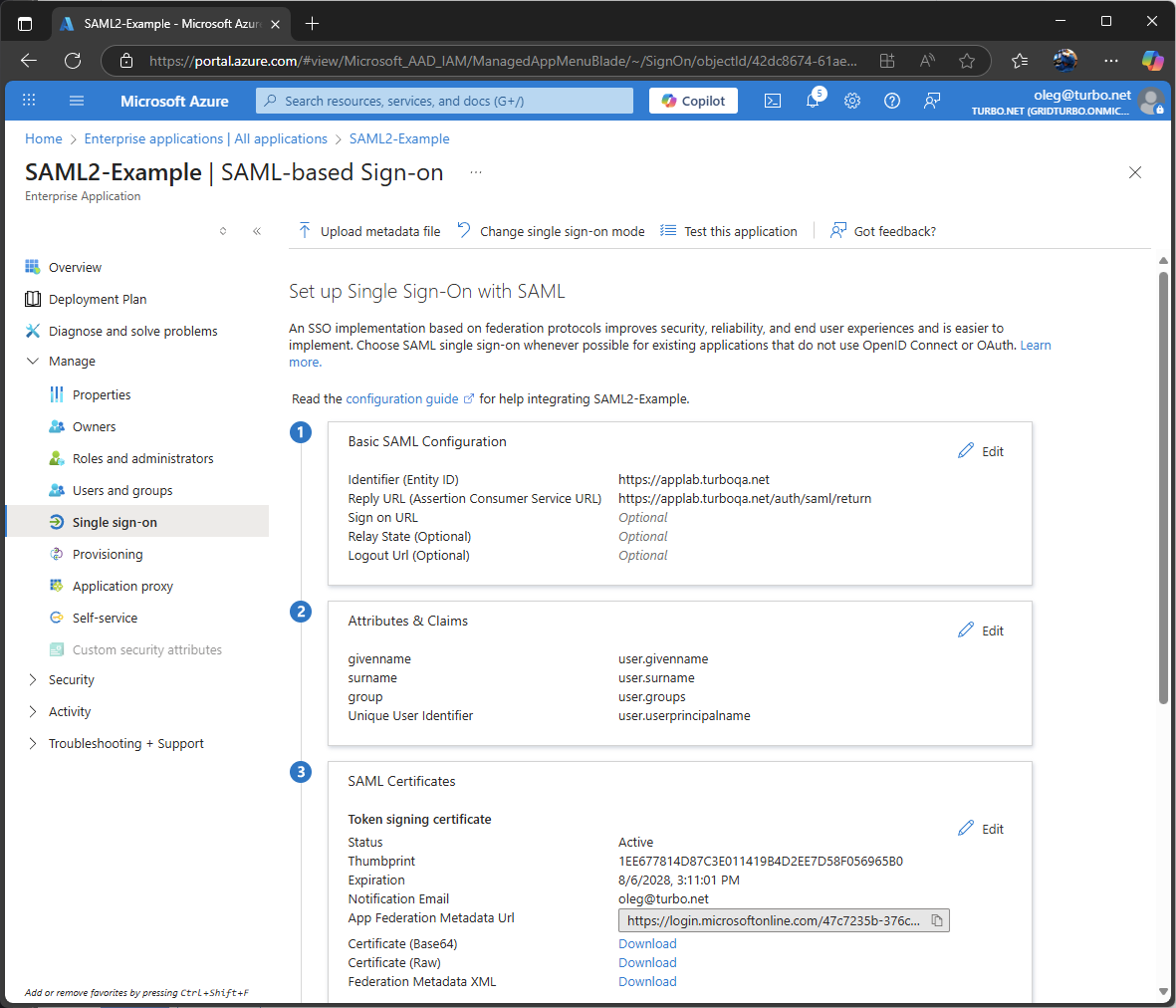Edit Attributes & Claims via pencil icon
1176x1008 pixels.
(980, 630)
